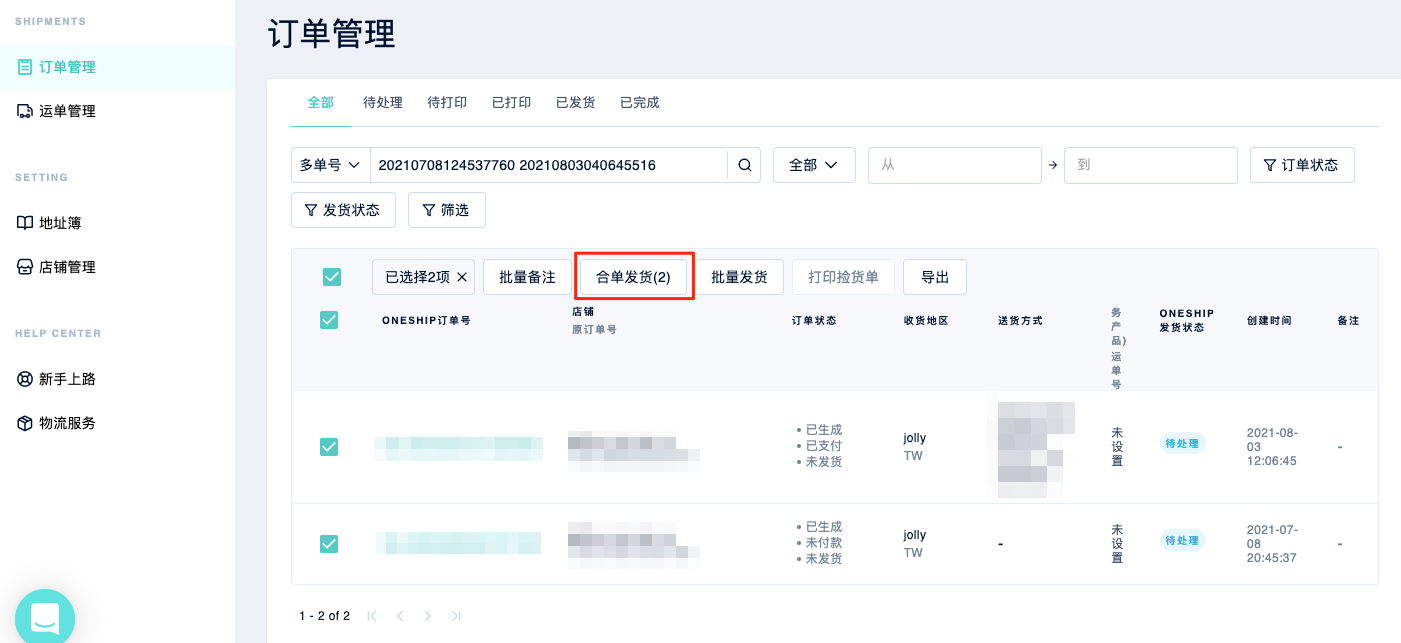The height and width of the screenshot is (643, 1401).
Task: Click the 创建时间 column header
Action: tap(1269, 321)
